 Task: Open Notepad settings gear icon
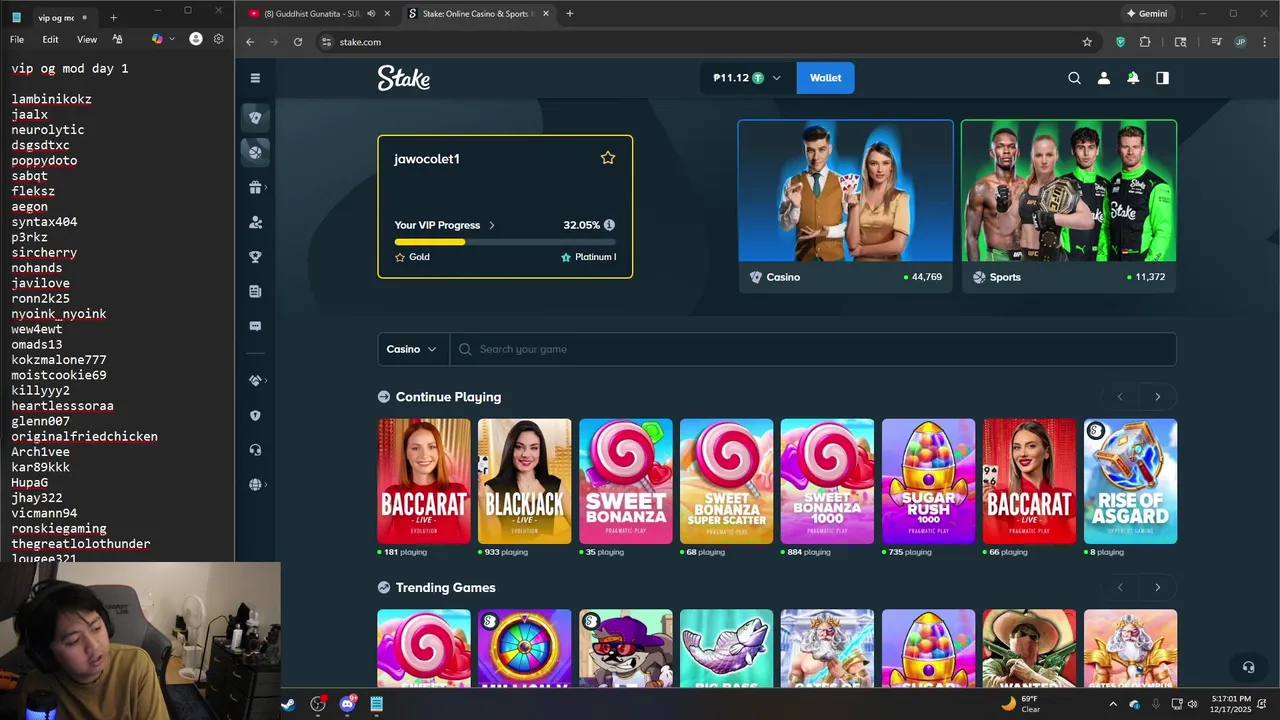pos(219,39)
